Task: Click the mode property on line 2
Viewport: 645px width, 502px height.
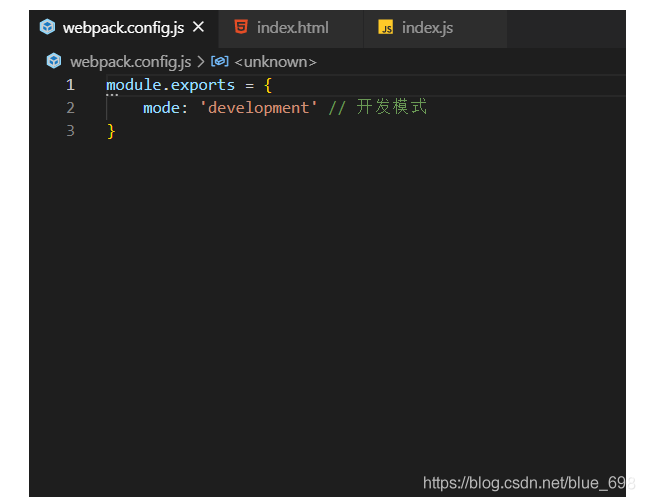Action: (161, 108)
